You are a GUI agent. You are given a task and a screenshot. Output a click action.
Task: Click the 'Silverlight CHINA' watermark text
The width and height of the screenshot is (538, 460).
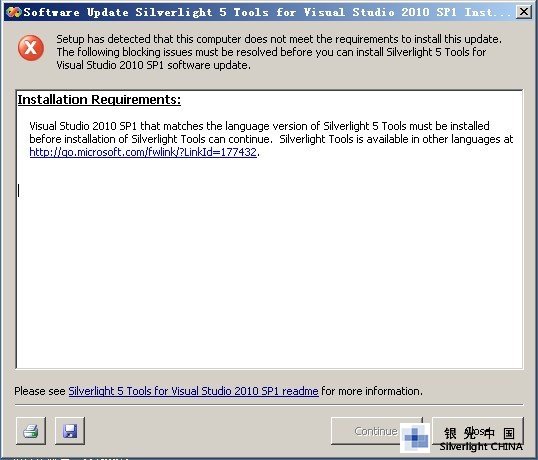[481, 447]
